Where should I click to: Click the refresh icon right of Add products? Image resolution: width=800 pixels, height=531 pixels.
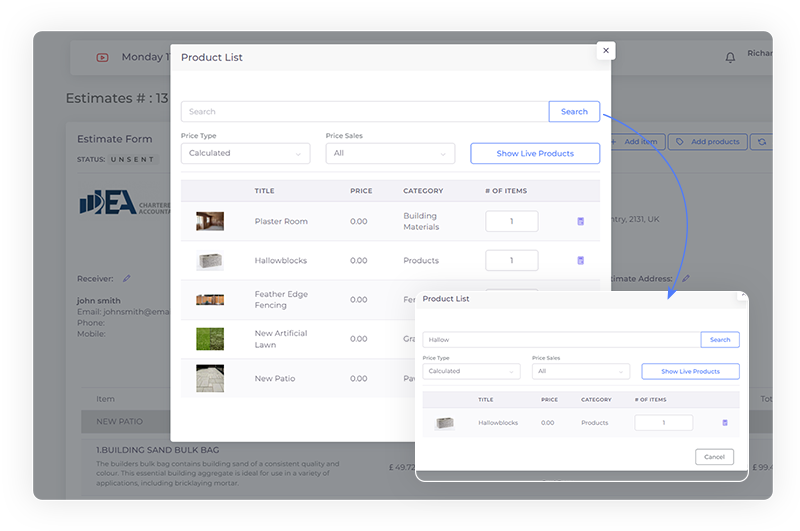coord(762,142)
